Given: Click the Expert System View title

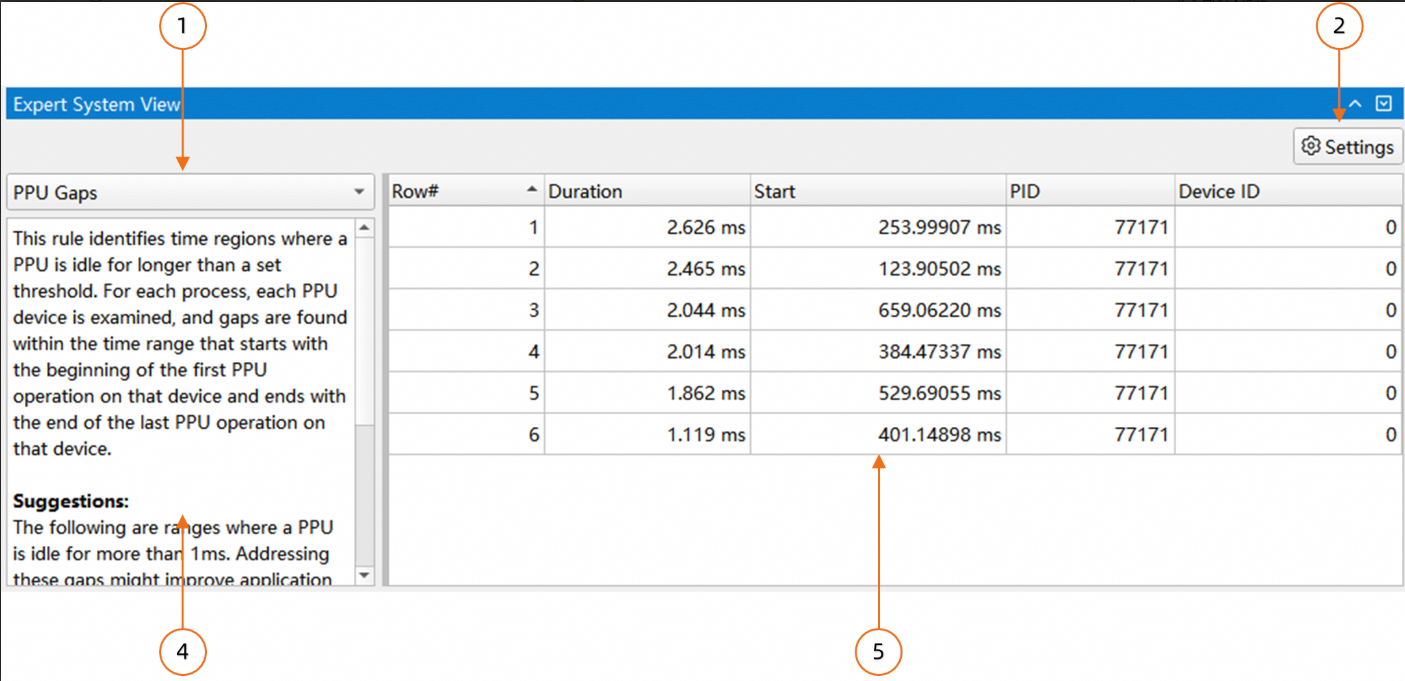Looking at the screenshot, I should [97, 104].
